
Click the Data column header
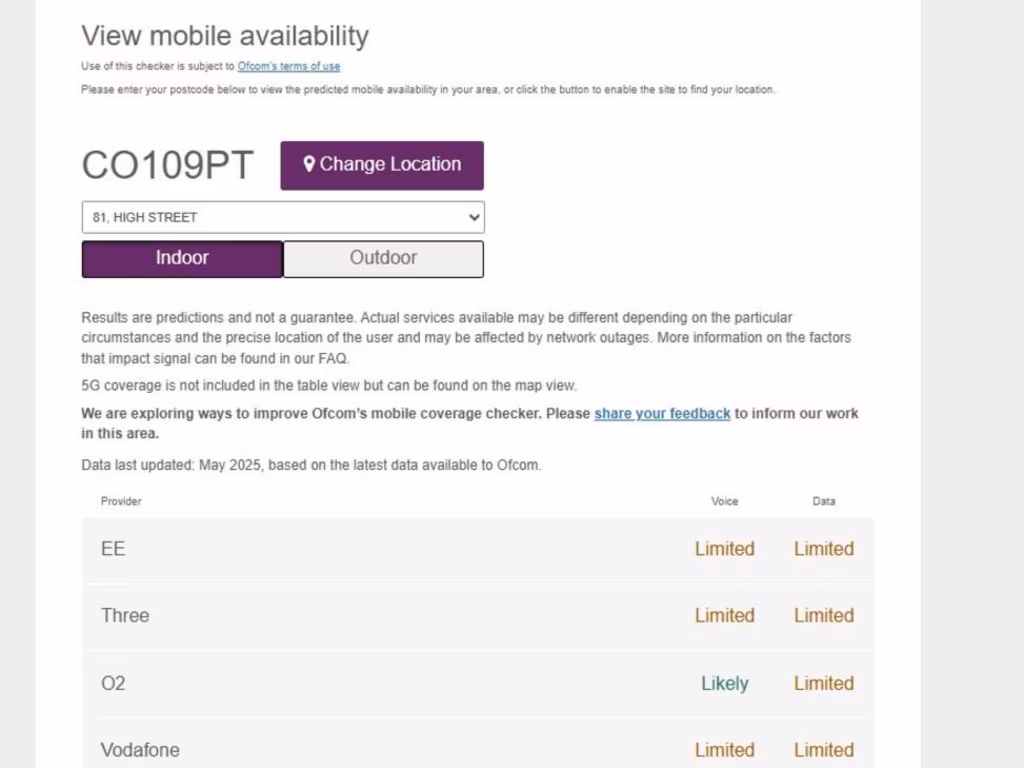(x=823, y=501)
